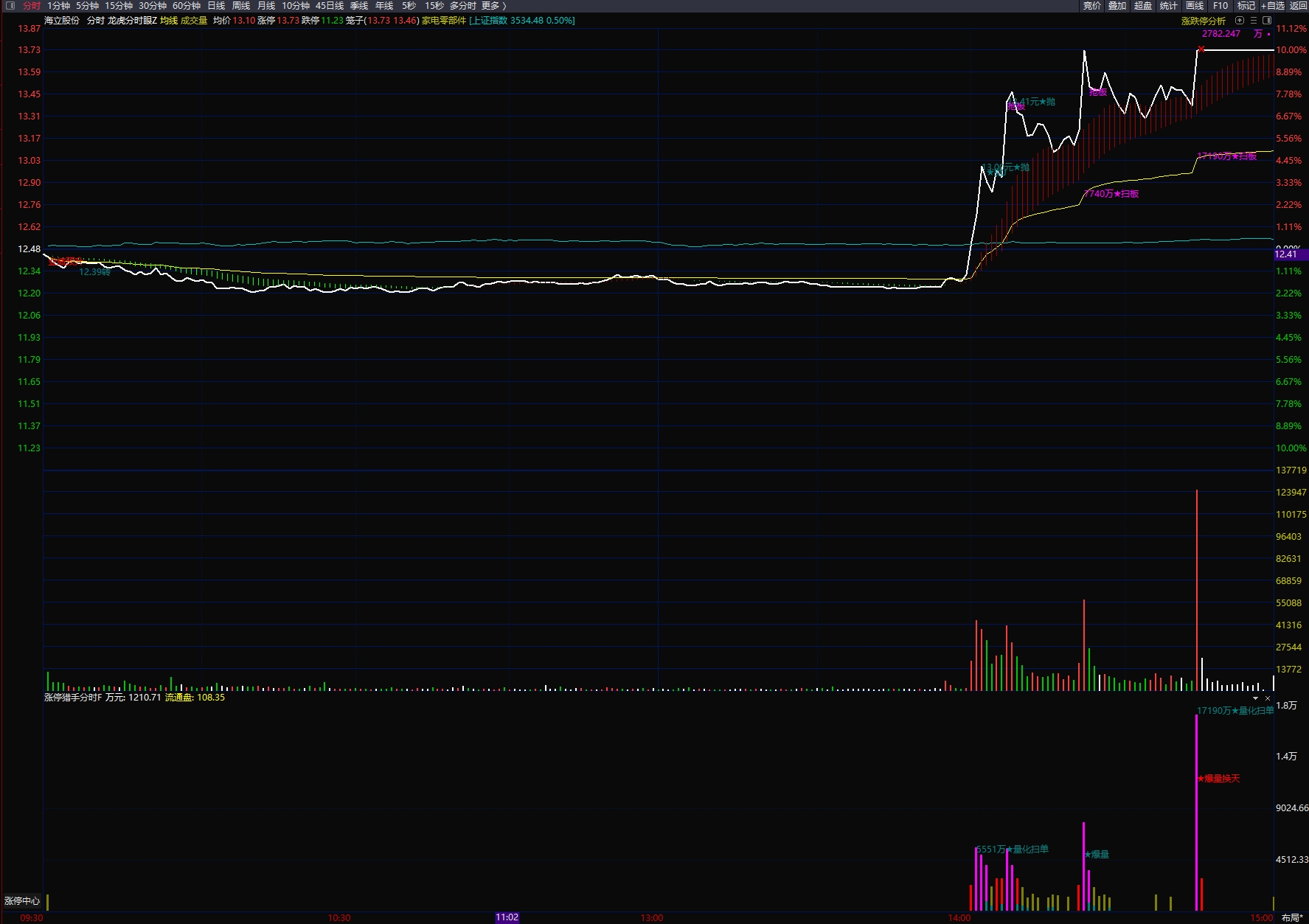
Task: Open the 画线 drawing tools
Action: click(x=1195, y=6)
